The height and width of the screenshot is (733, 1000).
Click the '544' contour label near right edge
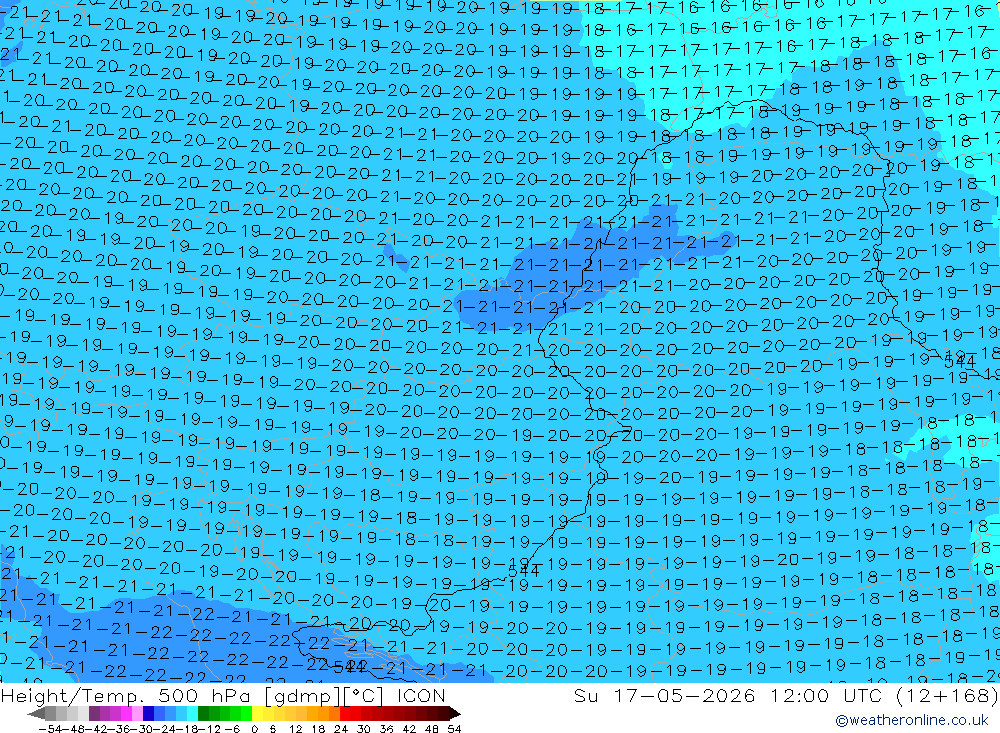(x=960, y=362)
